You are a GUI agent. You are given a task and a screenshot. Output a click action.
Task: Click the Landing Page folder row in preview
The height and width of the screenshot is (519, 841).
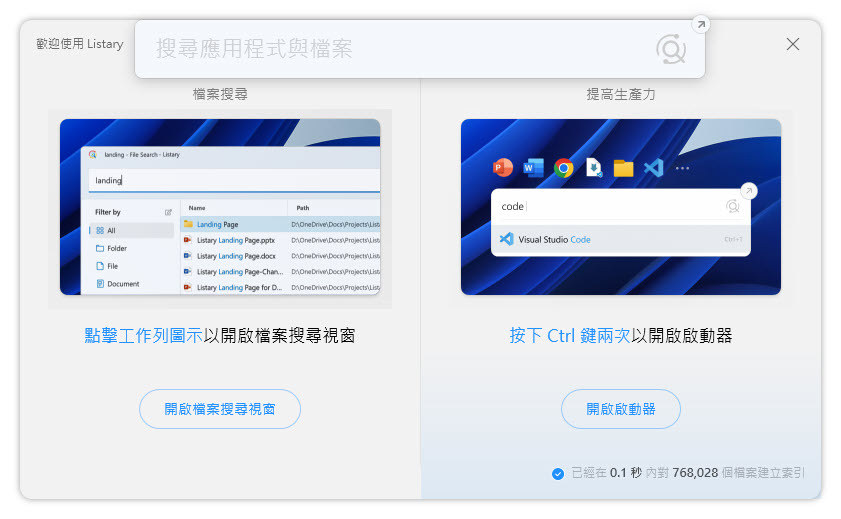(281, 224)
